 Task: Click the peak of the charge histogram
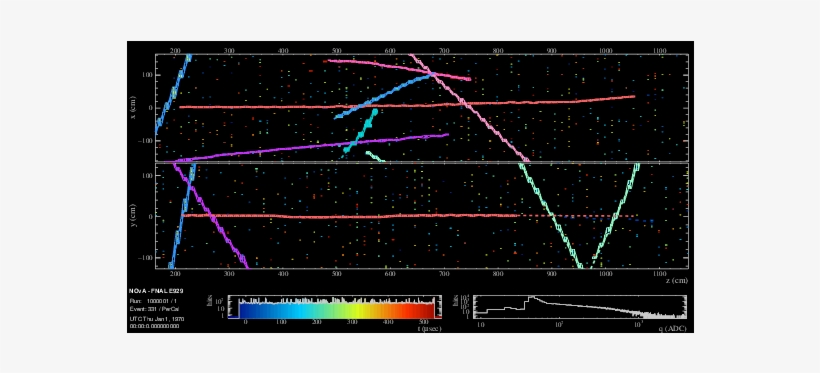click(x=531, y=298)
